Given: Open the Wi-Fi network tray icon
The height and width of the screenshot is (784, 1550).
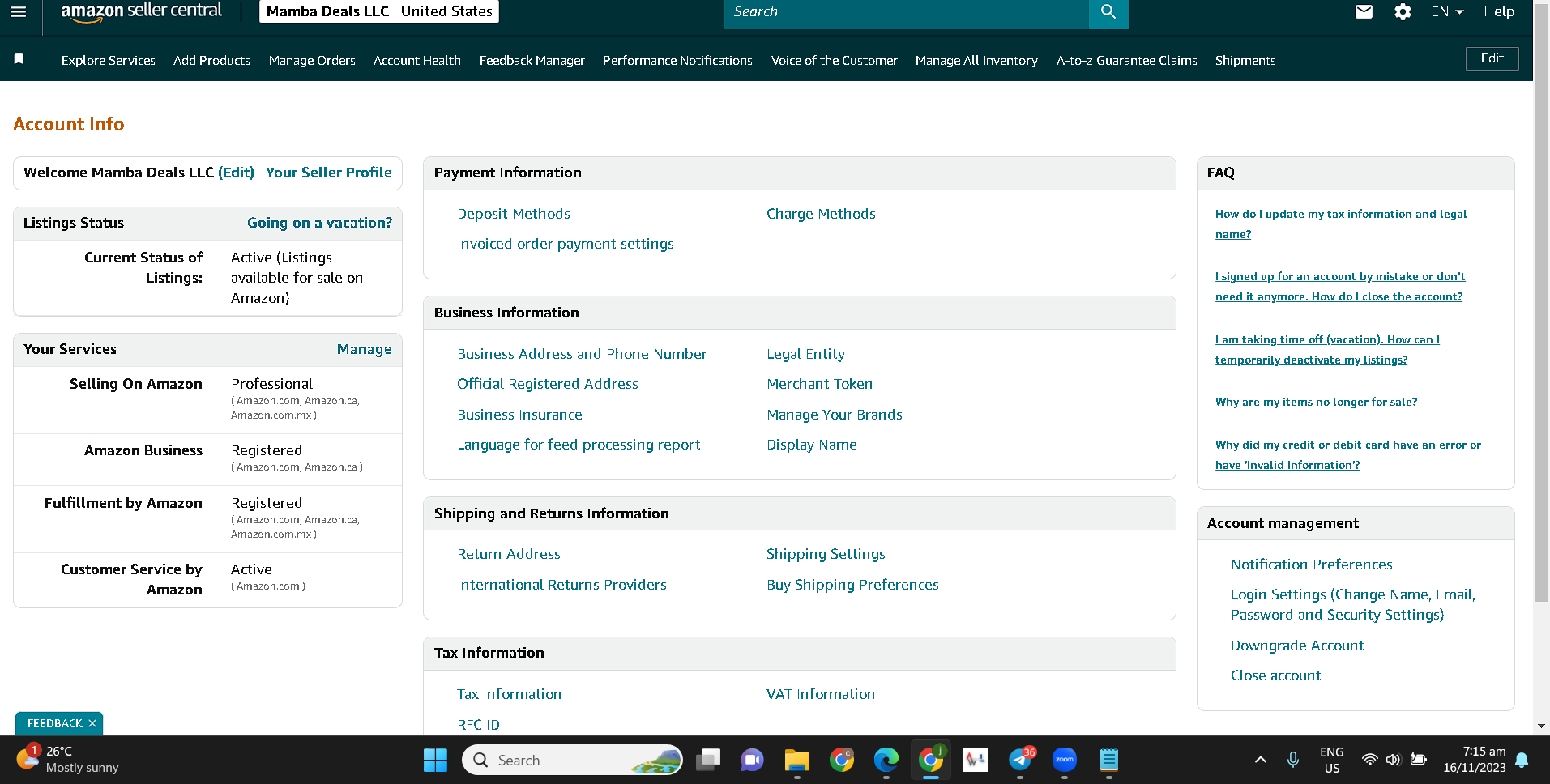Looking at the screenshot, I should pos(1369,760).
